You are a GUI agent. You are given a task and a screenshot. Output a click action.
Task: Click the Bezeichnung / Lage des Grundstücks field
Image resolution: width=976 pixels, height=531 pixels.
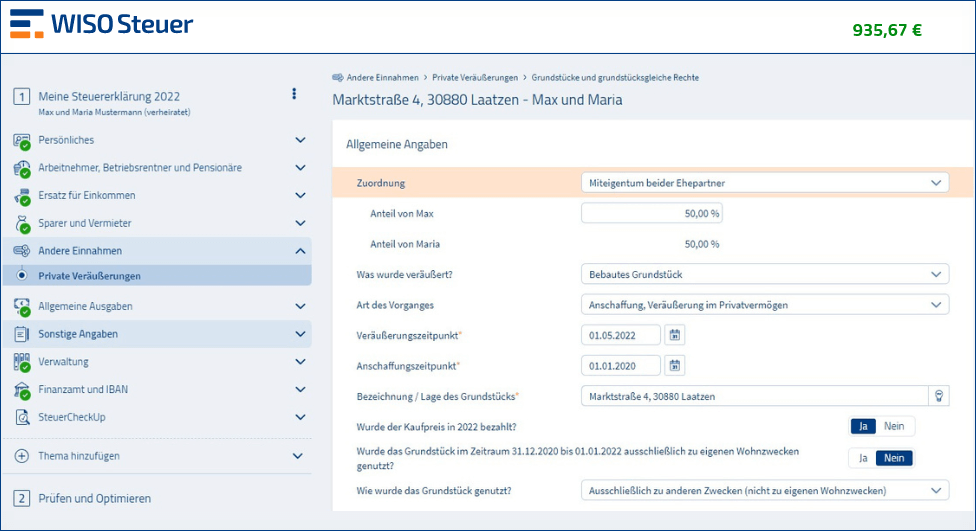[754, 396]
